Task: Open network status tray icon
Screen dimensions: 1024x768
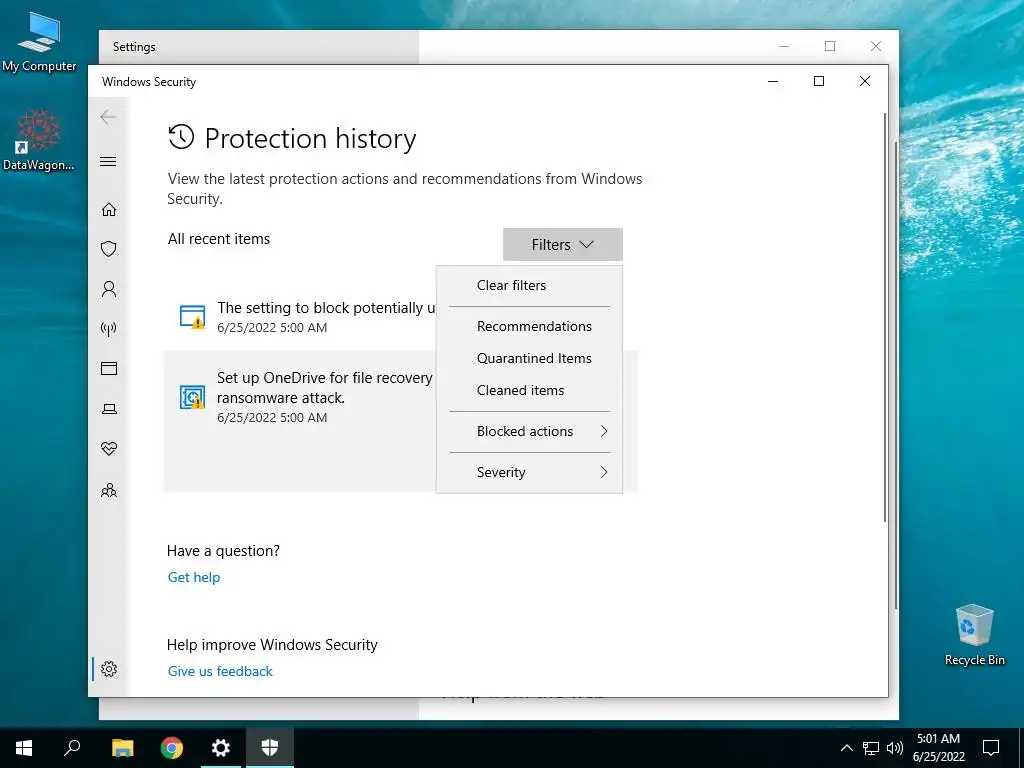Action: pyautogui.click(x=871, y=748)
